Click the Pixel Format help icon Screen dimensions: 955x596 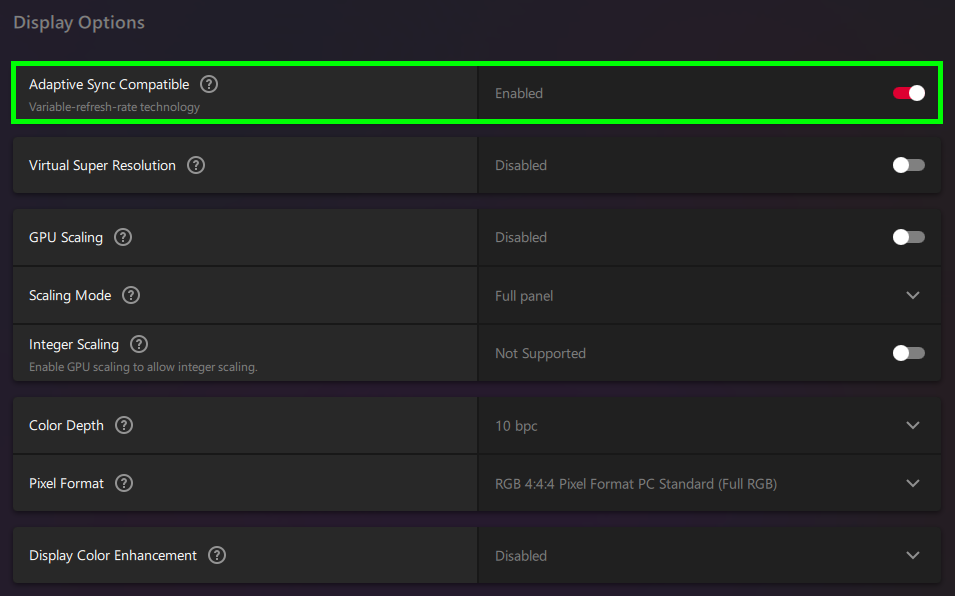coord(124,484)
